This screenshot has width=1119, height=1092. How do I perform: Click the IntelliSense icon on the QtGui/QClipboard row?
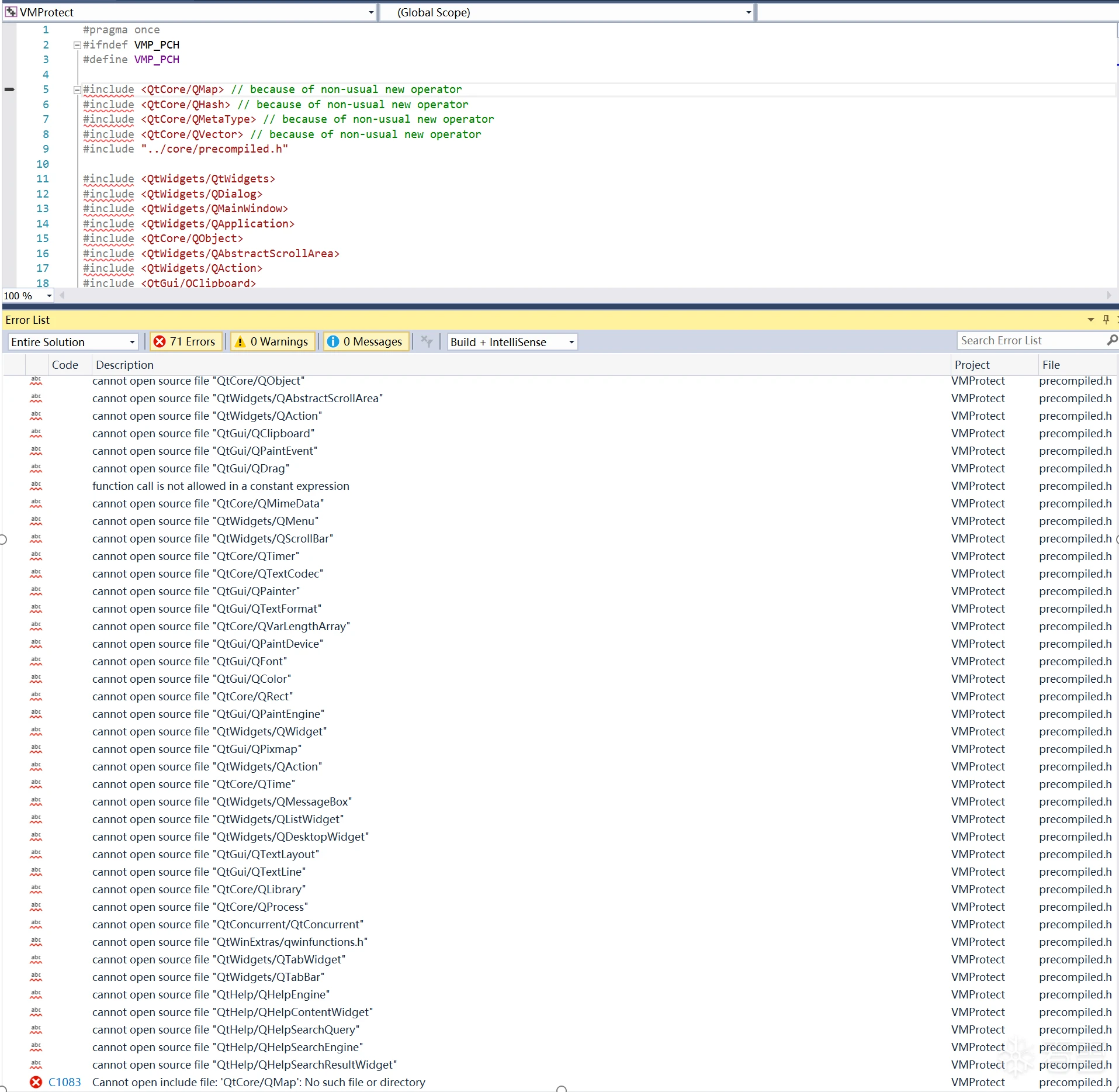pos(36,433)
